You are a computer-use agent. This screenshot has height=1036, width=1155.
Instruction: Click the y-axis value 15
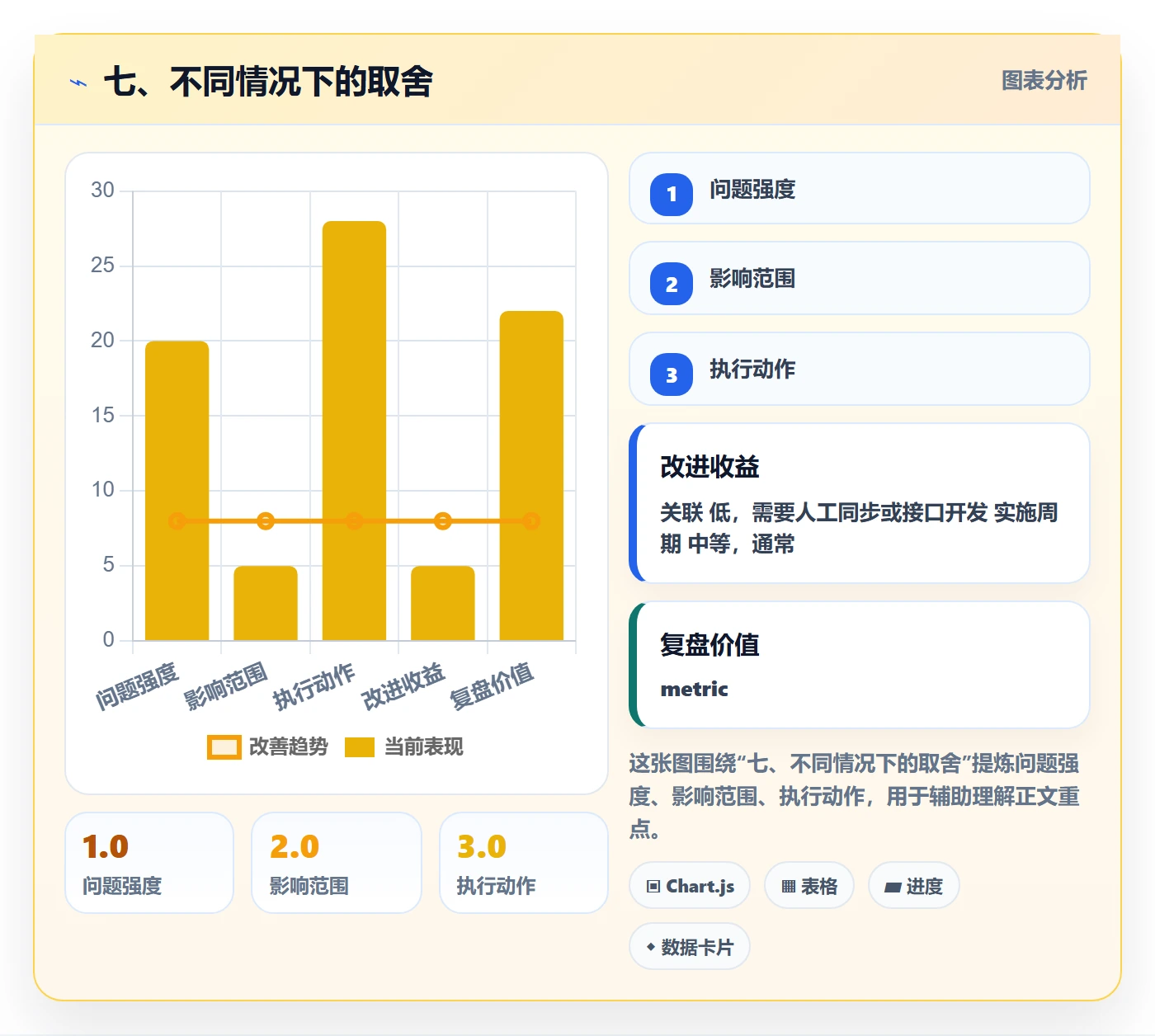(102, 415)
